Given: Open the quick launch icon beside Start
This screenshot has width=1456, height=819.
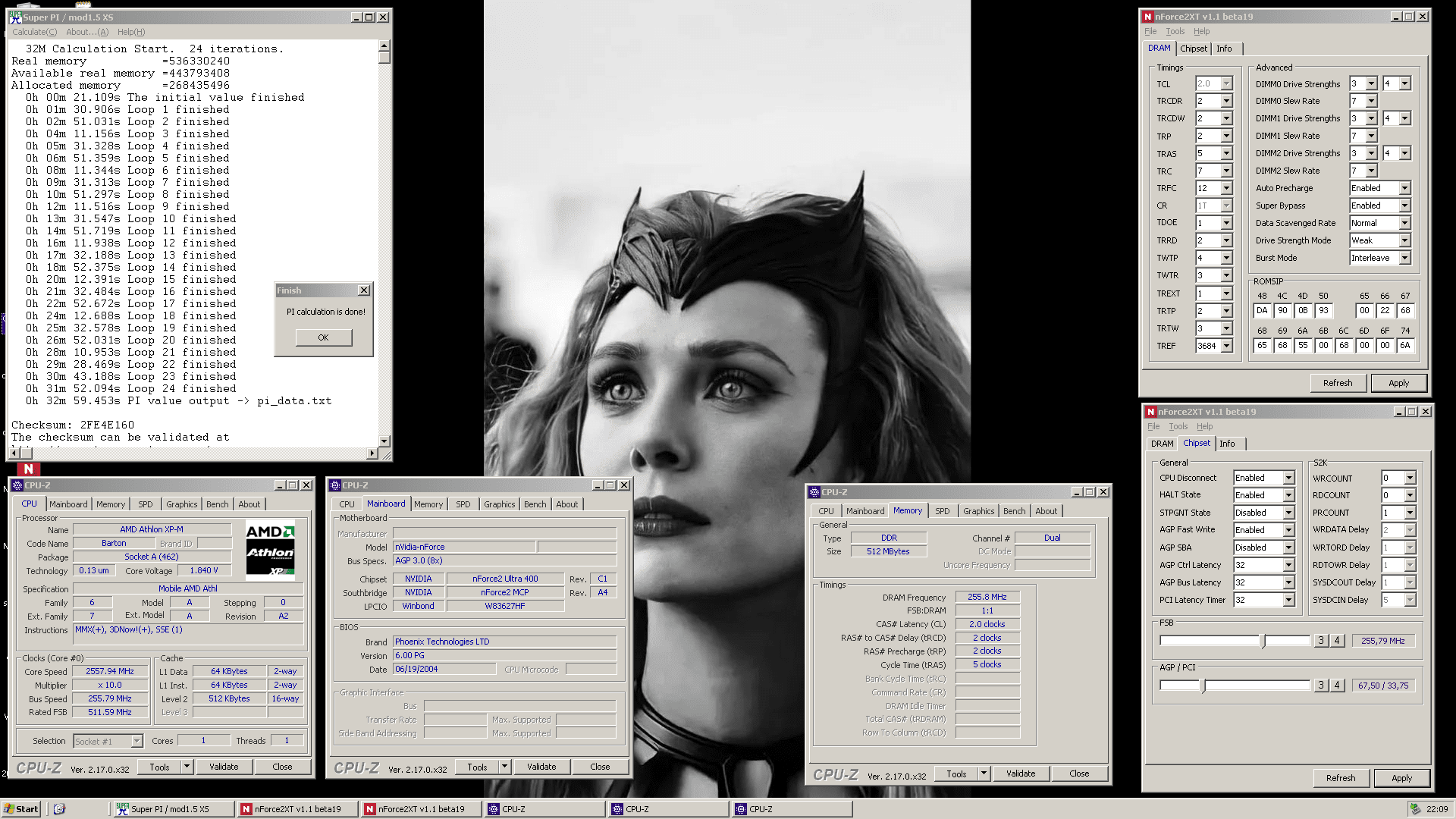Looking at the screenshot, I should tap(60, 809).
